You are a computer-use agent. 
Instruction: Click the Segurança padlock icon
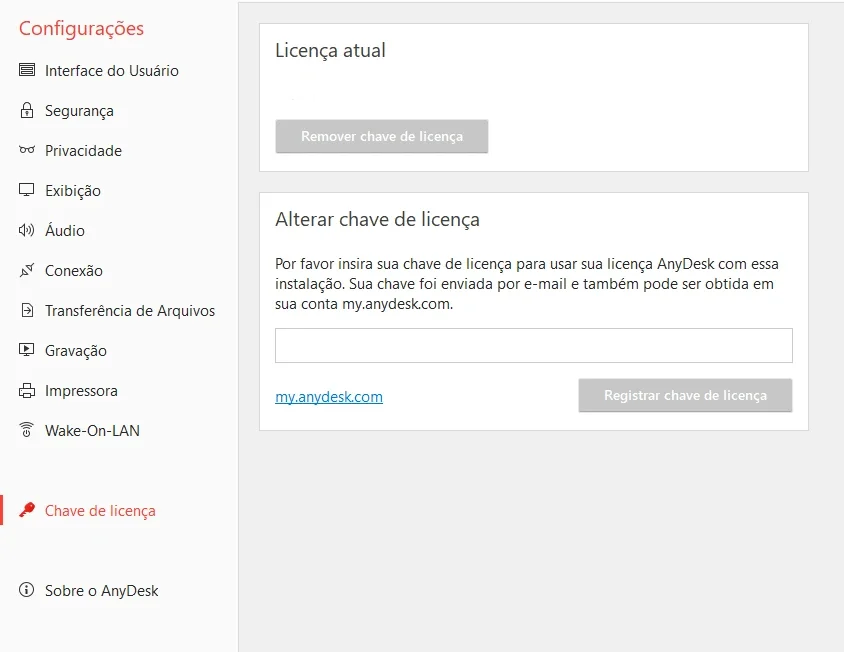[x=27, y=110]
